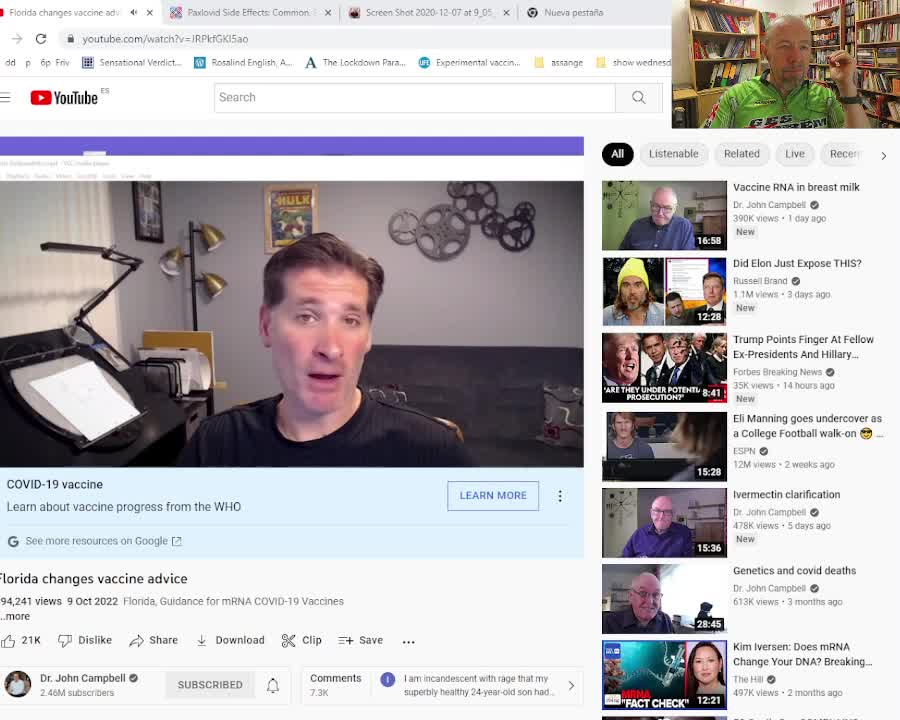Image resolution: width=900 pixels, height=720 pixels.
Task: Open the assange bookmarks folder
Action: pyautogui.click(x=558, y=63)
